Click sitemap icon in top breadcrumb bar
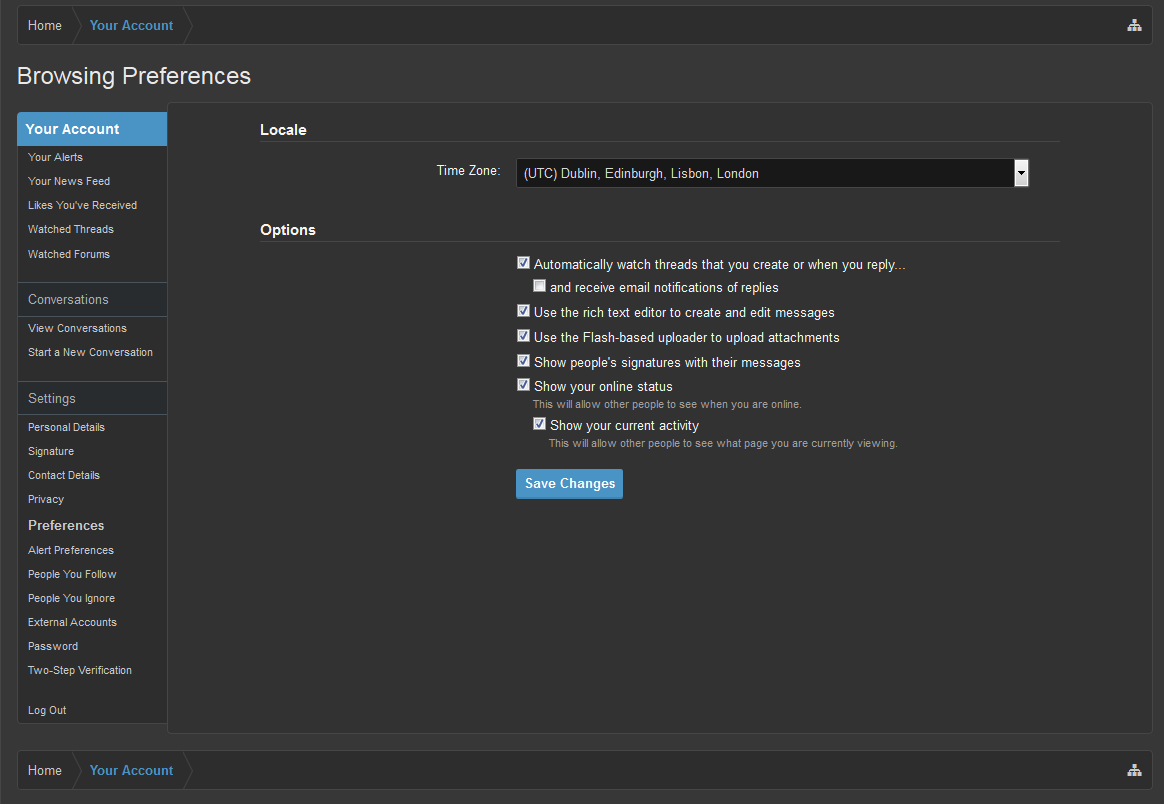 tap(1134, 25)
